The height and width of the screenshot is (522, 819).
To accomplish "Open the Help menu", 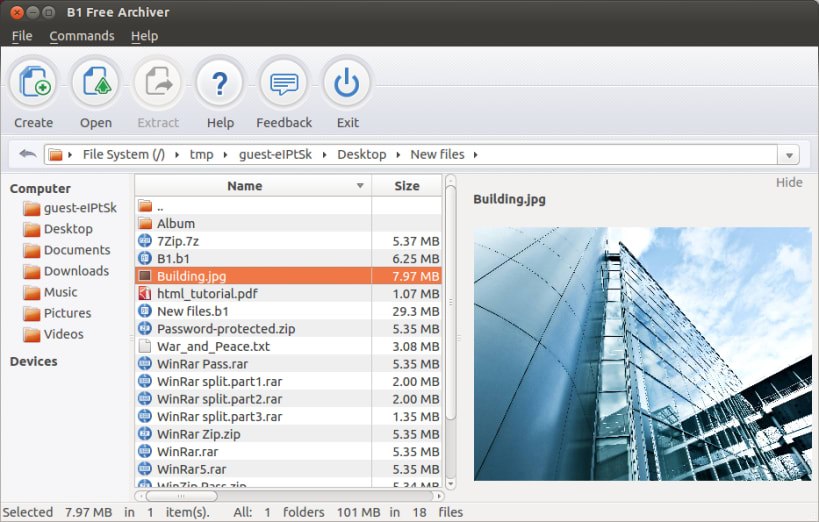I will click(x=145, y=36).
